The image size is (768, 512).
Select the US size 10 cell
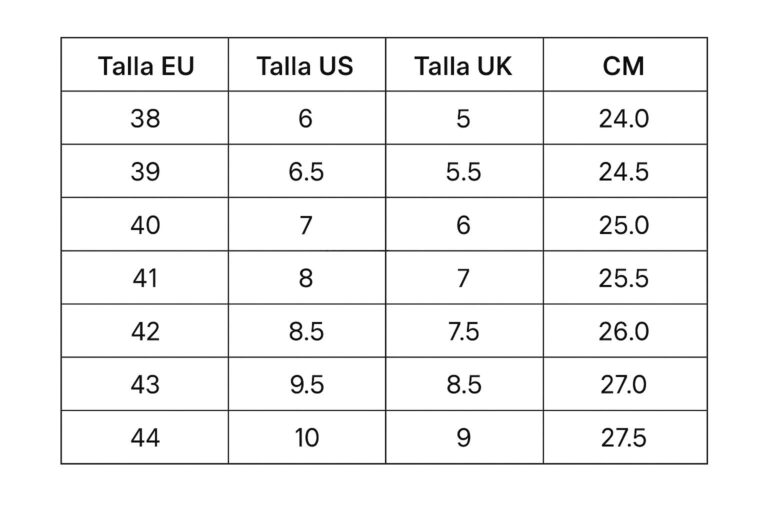[305, 437]
